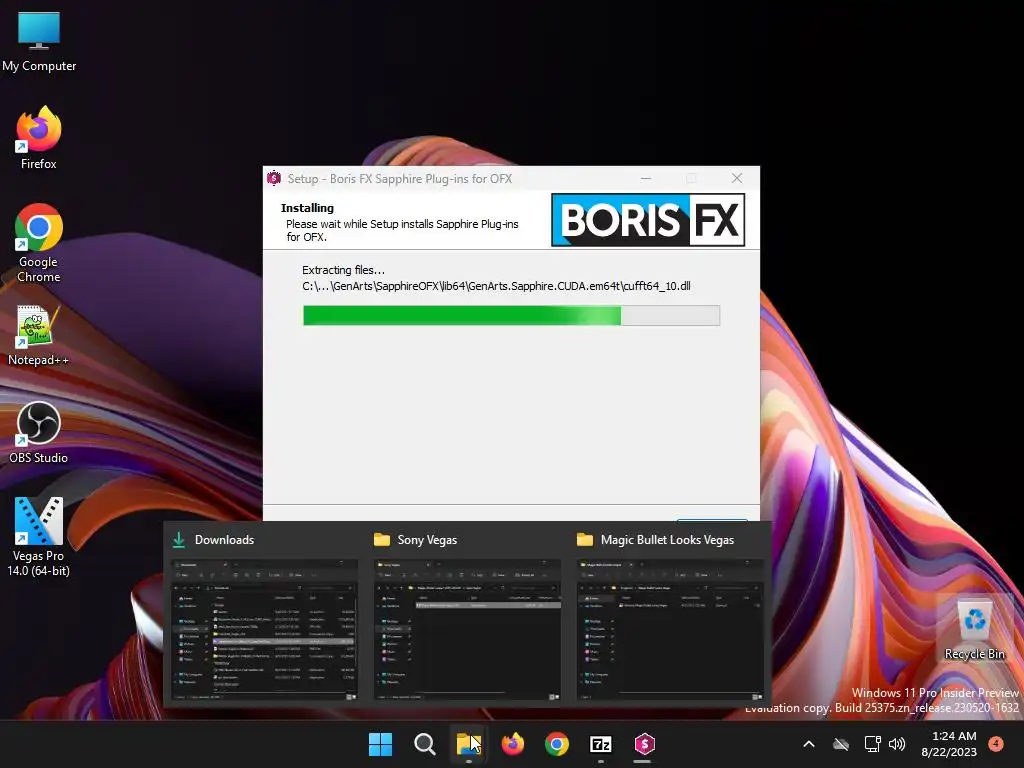
Task: Click the network status tray icon
Action: click(x=872, y=744)
